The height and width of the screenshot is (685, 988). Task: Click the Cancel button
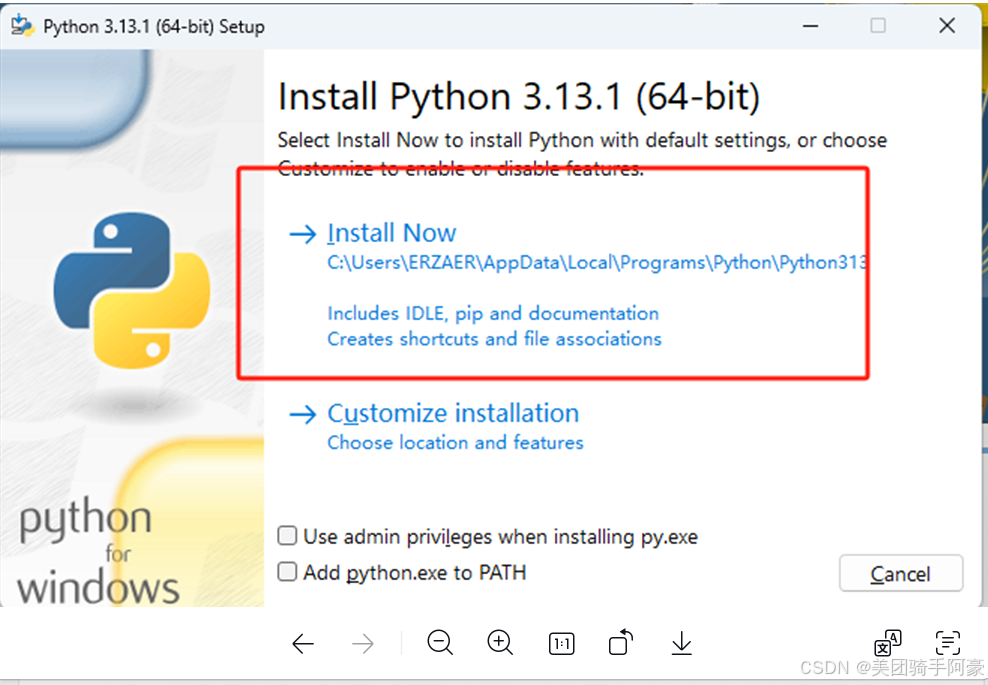(x=900, y=573)
